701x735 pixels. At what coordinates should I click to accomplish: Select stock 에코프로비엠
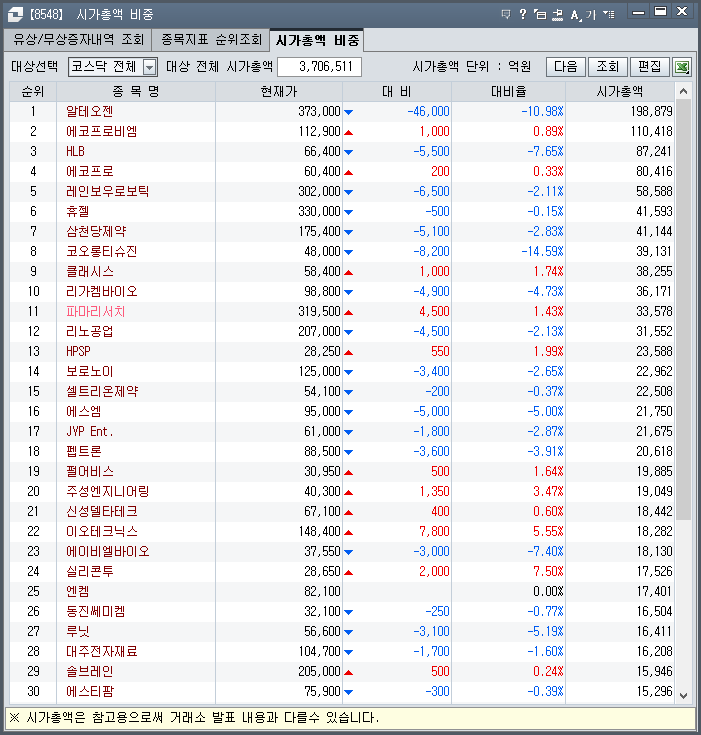[101, 132]
